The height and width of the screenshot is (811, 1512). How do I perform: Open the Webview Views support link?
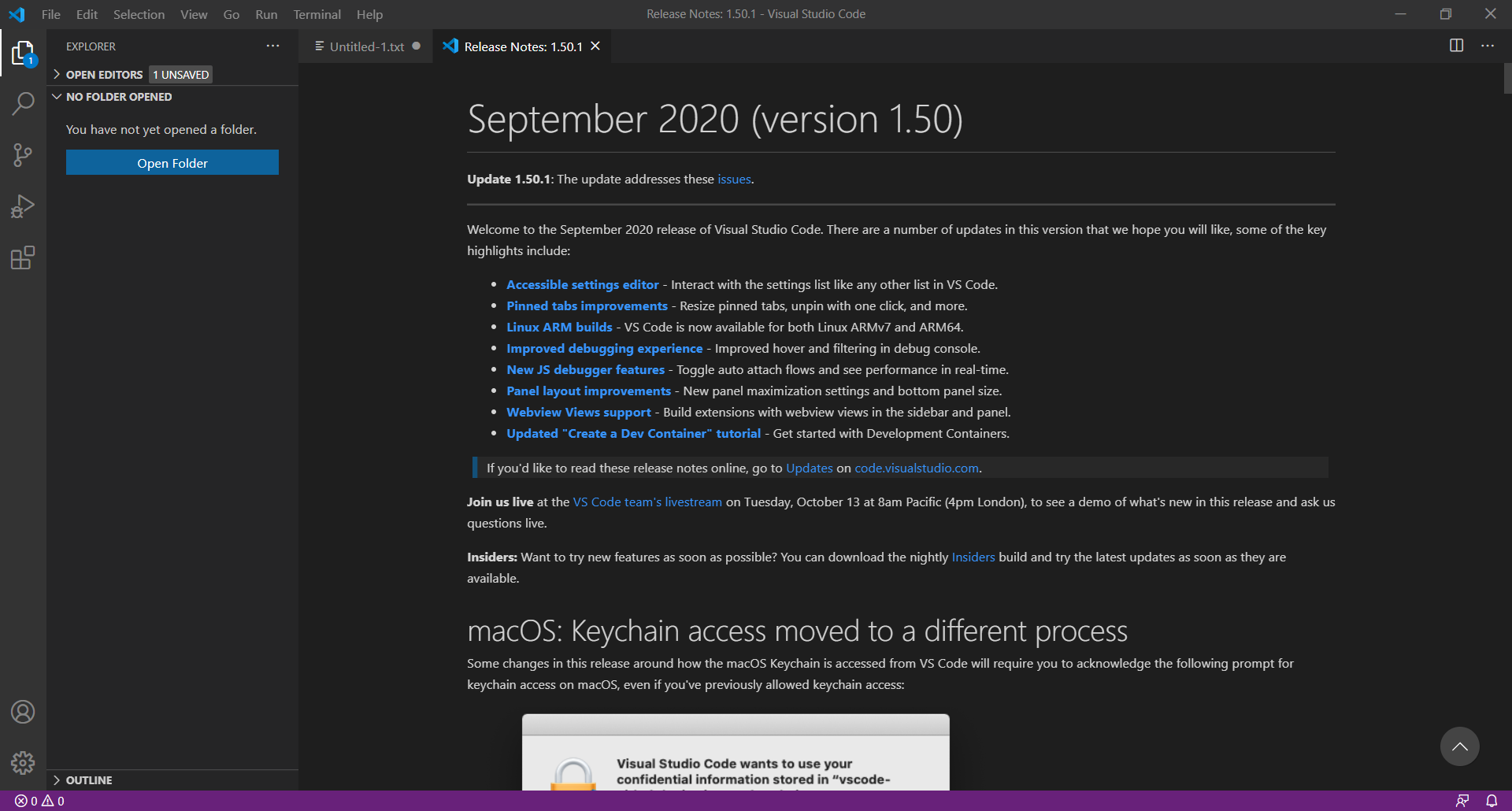[x=579, y=413]
